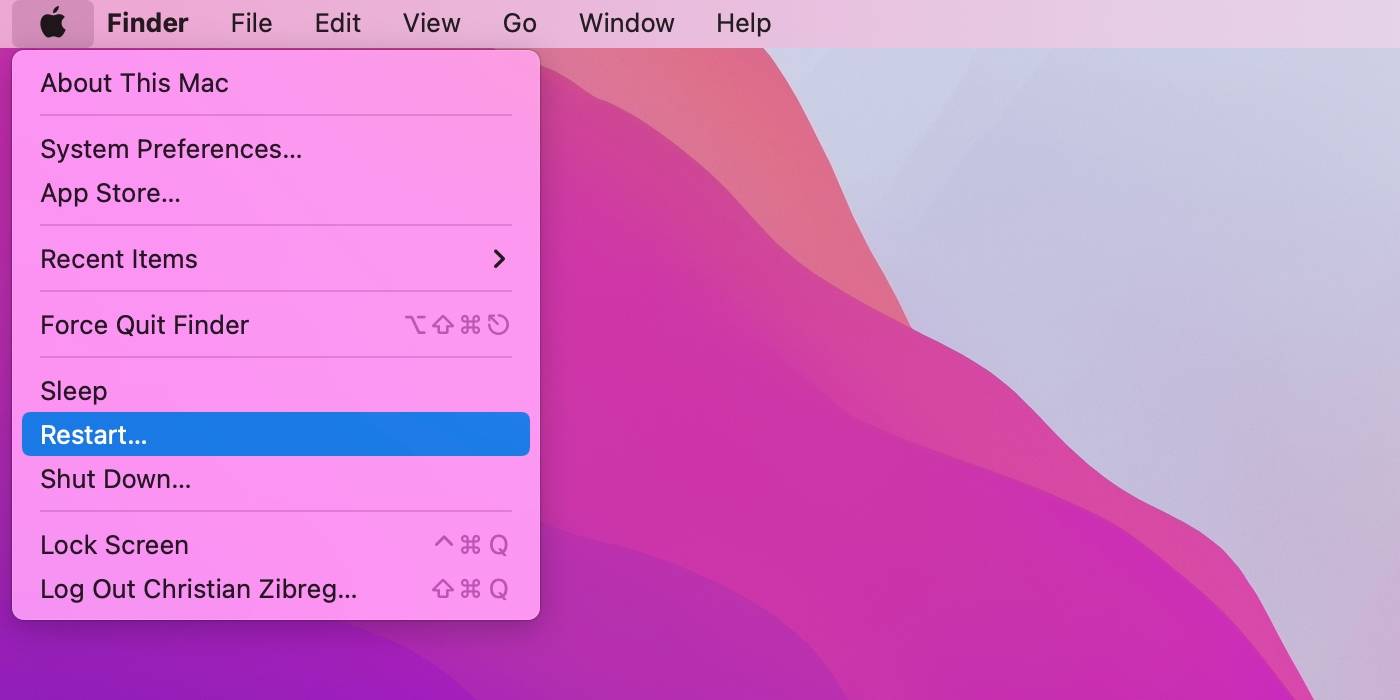1400x700 pixels.
Task: Open the Go menu
Action: pos(519,23)
